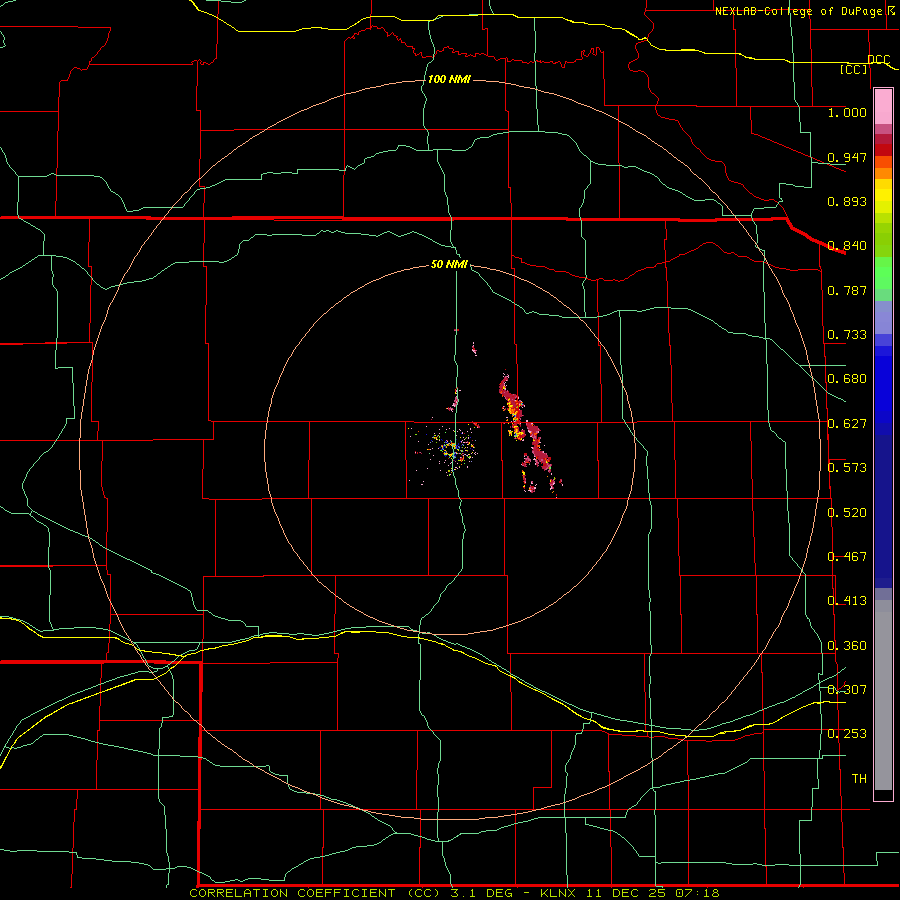
Task: Click the KLNX station identifier in caption
Action: [x=560, y=893]
